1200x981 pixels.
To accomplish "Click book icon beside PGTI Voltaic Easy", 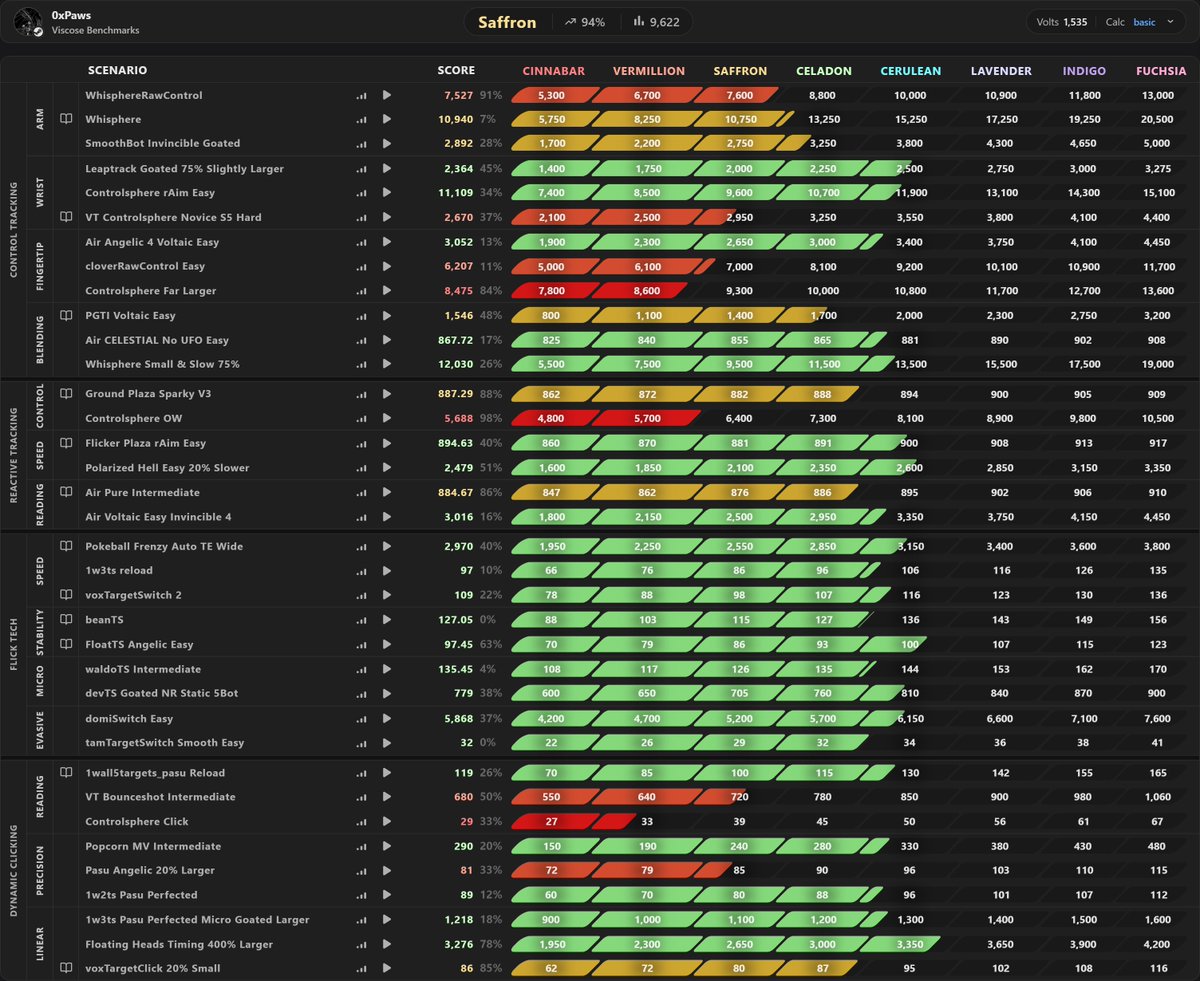I will [66, 315].
